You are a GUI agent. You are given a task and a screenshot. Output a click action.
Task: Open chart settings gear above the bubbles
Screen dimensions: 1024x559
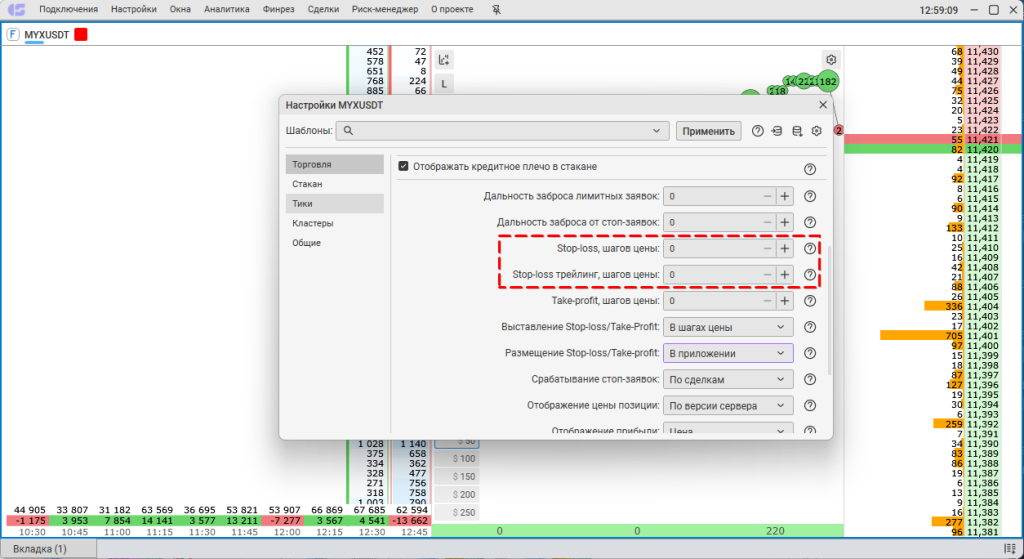(830, 59)
